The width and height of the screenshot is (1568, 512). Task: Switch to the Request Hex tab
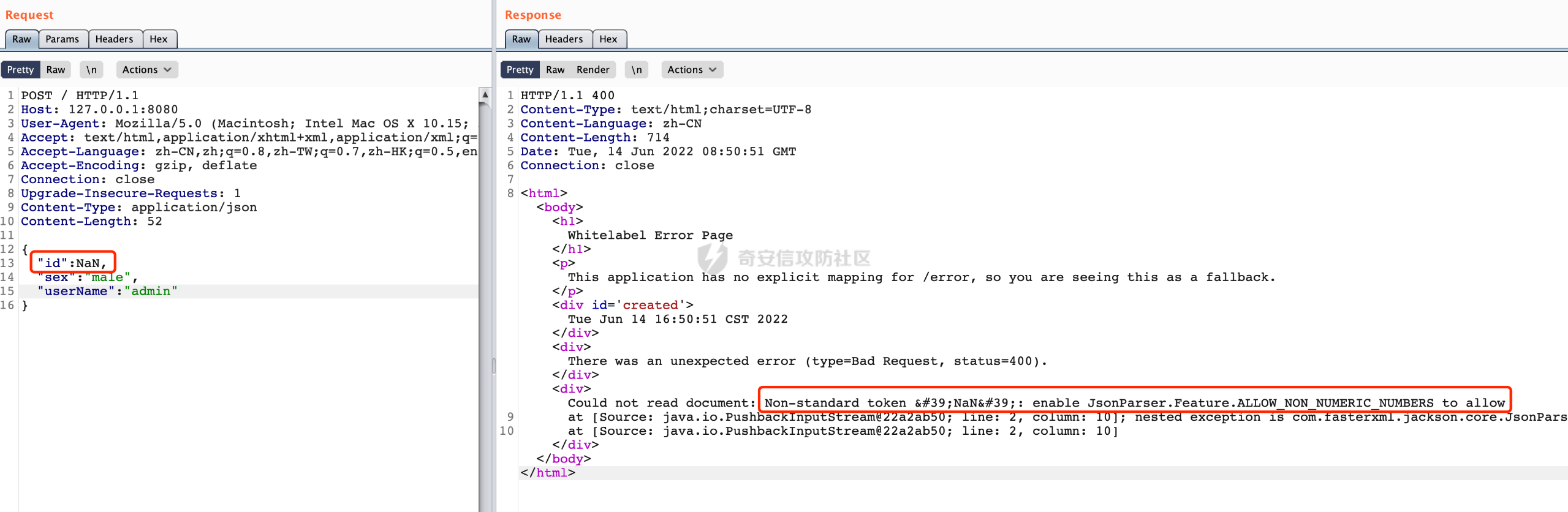pyautogui.click(x=159, y=39)
